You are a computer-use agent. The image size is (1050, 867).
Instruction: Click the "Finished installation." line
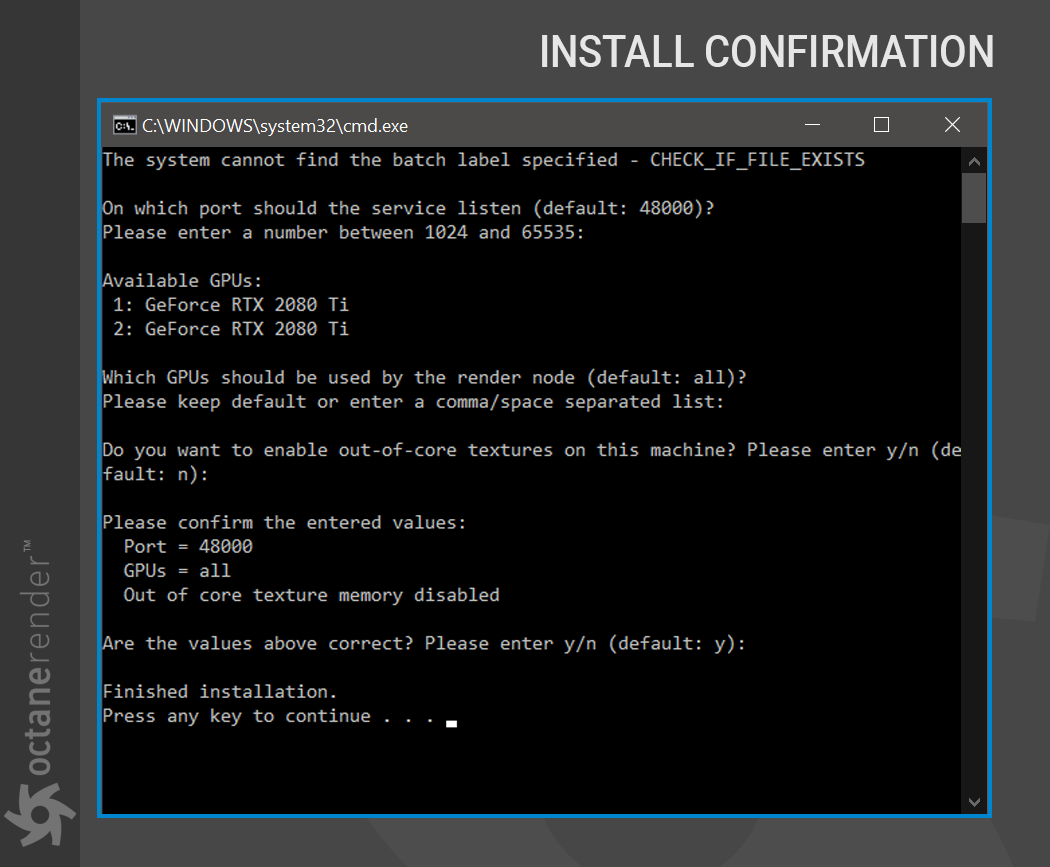220,692
